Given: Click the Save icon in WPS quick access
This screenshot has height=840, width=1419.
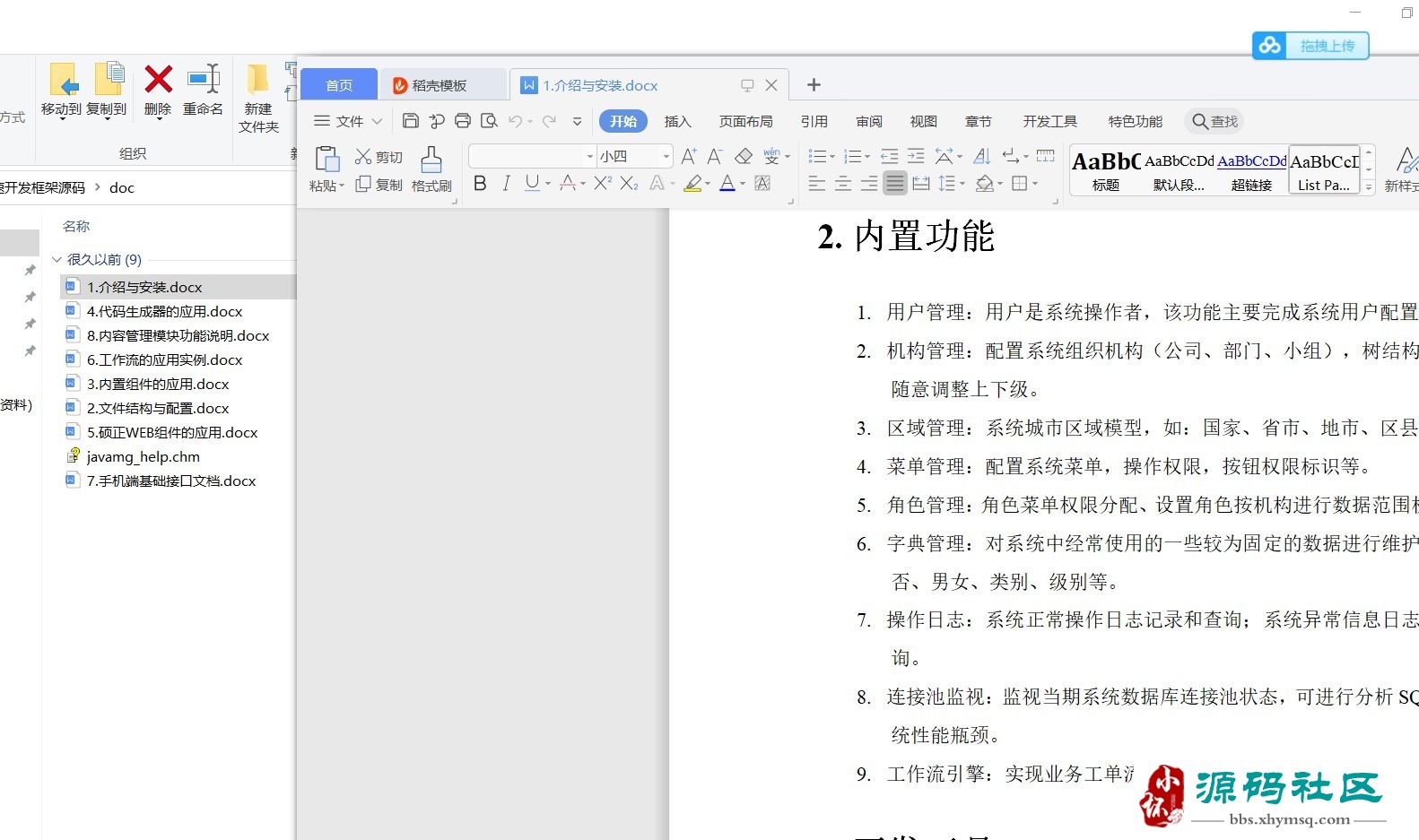Looking at the screenshot, I should (411, 121).
